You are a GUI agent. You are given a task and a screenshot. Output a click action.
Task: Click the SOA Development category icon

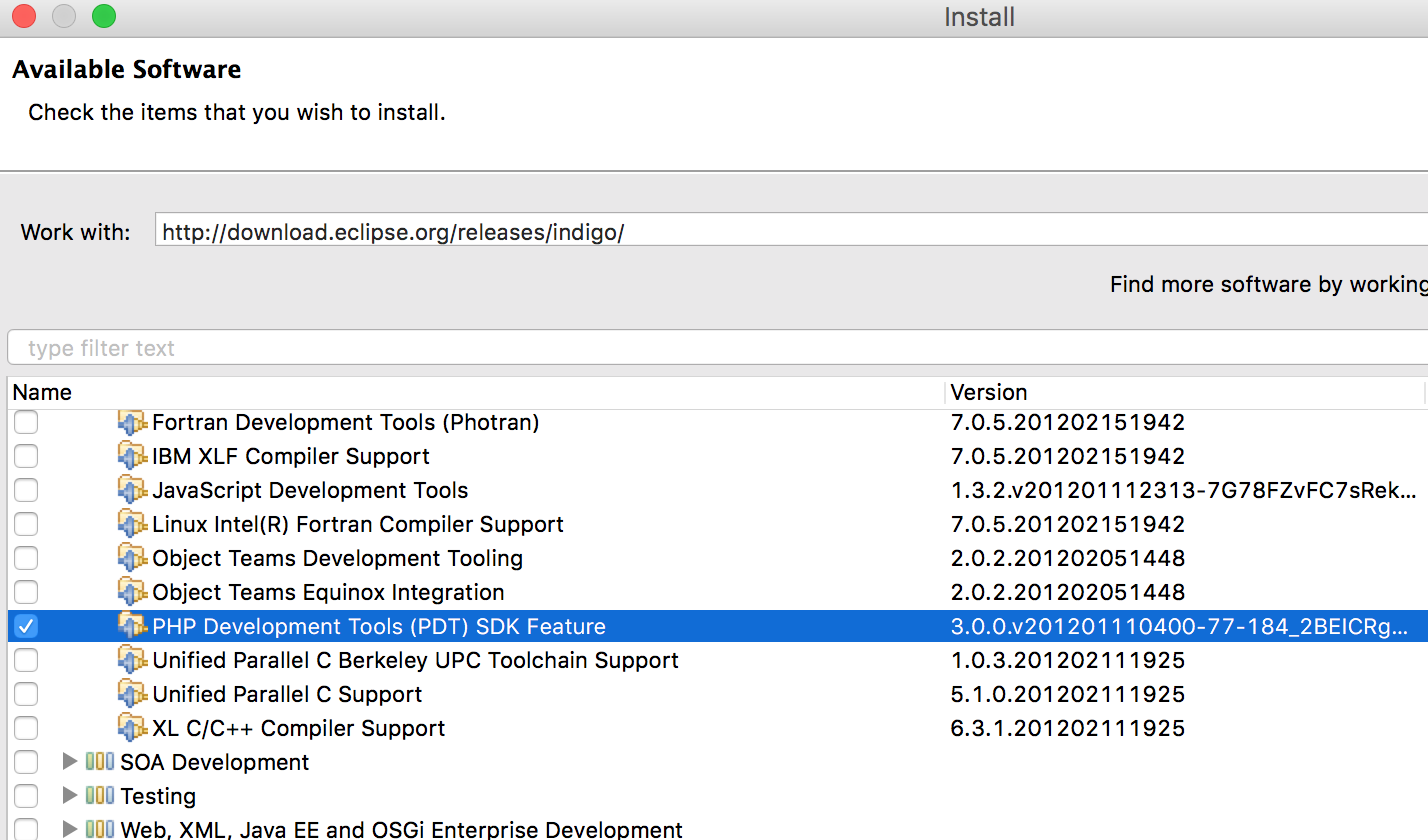click(x=100, y=762)
